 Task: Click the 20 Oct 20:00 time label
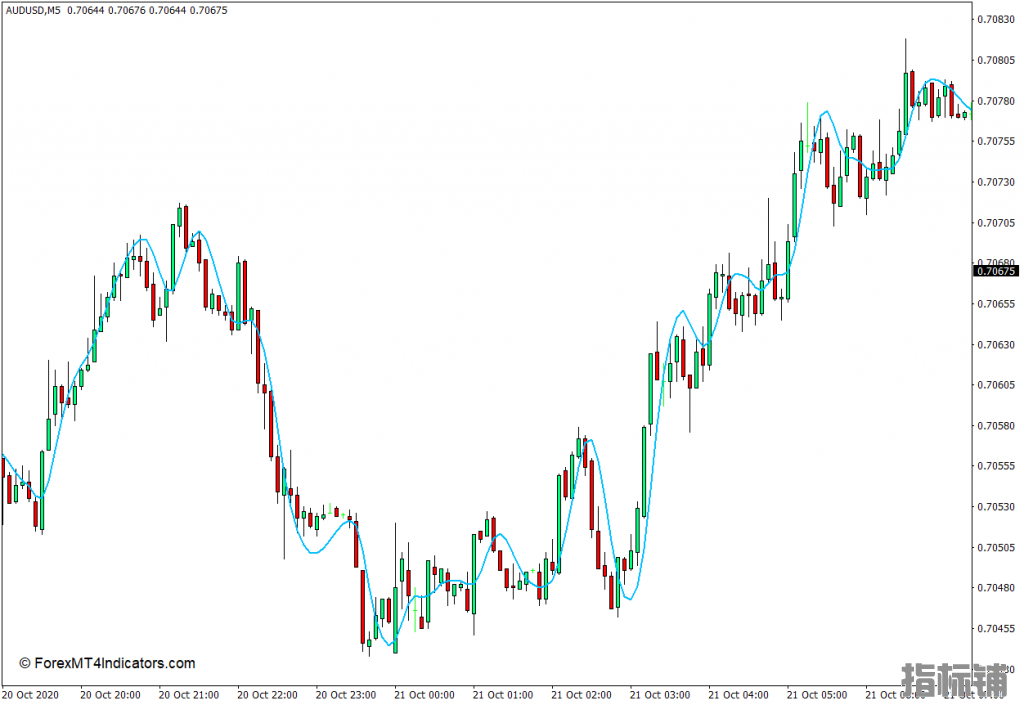(110, 695)
